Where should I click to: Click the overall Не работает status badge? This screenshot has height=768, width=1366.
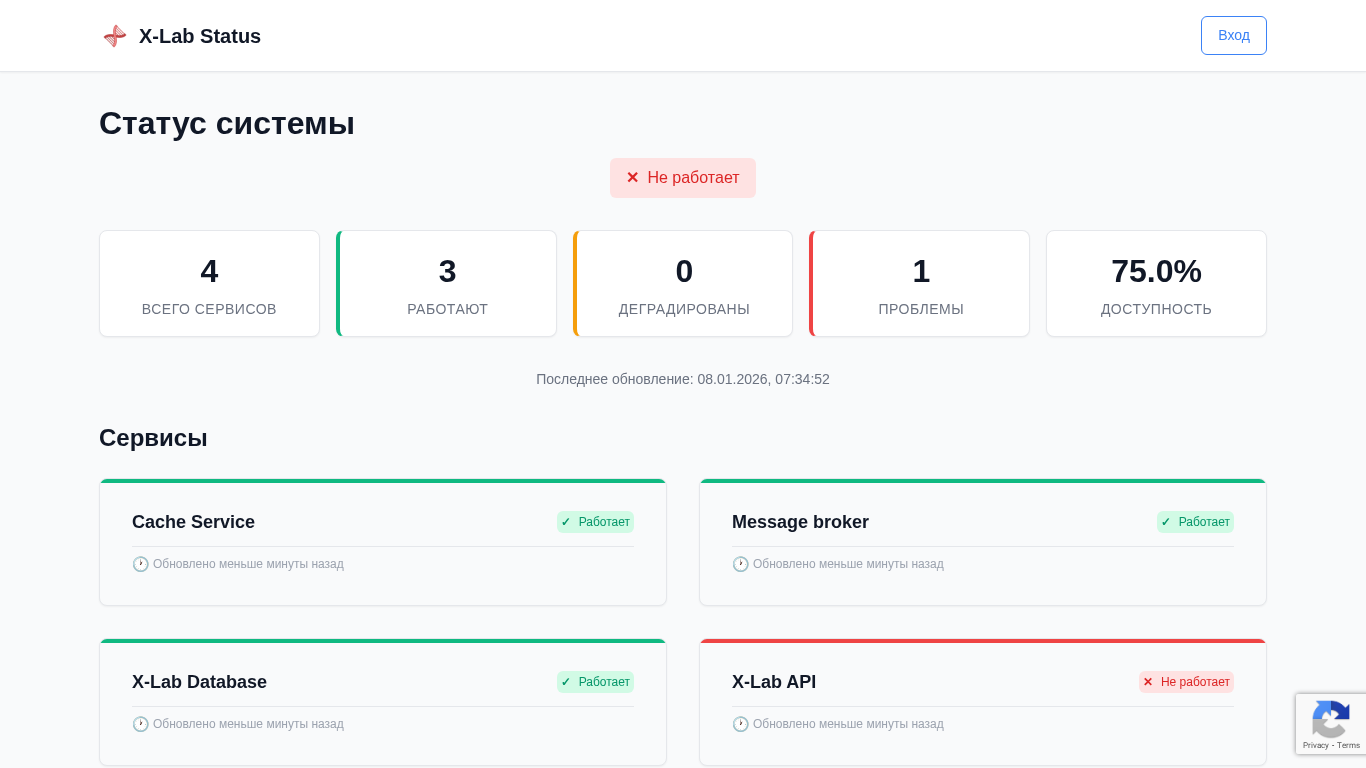click(683, 178)
